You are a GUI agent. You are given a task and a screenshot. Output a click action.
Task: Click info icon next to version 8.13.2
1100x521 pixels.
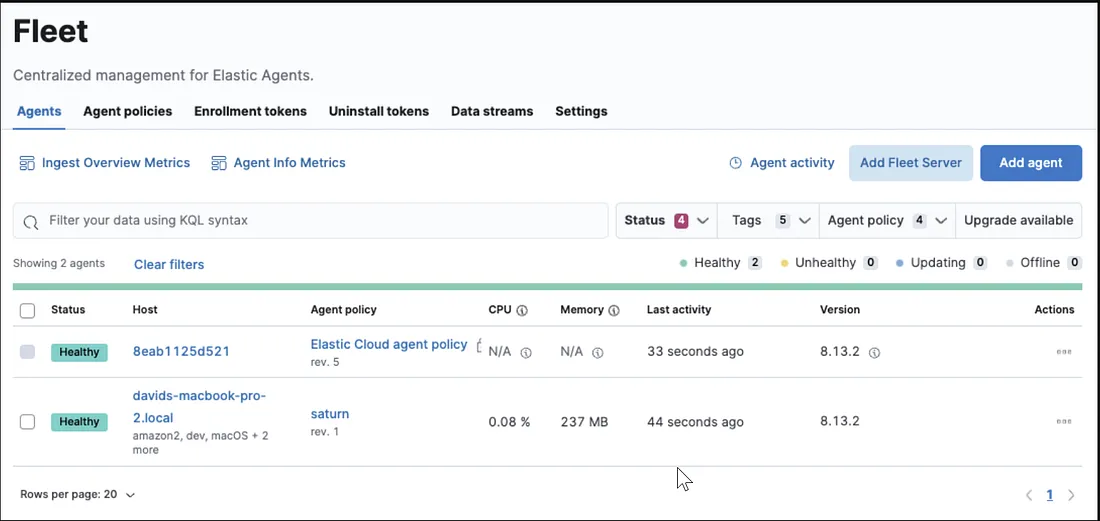[874, 353]
